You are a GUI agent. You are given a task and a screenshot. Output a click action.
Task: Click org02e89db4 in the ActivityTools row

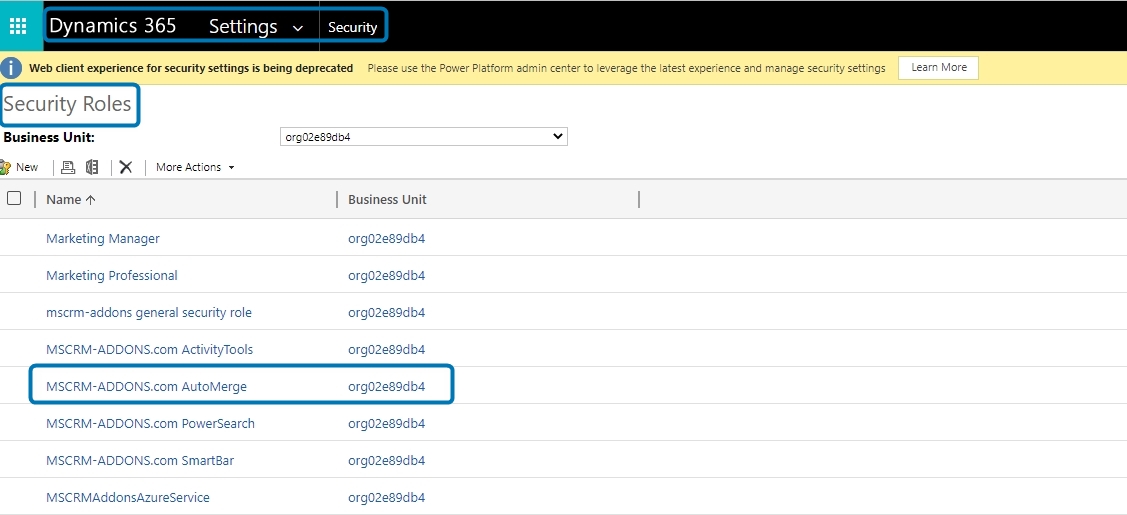(387, 350)
